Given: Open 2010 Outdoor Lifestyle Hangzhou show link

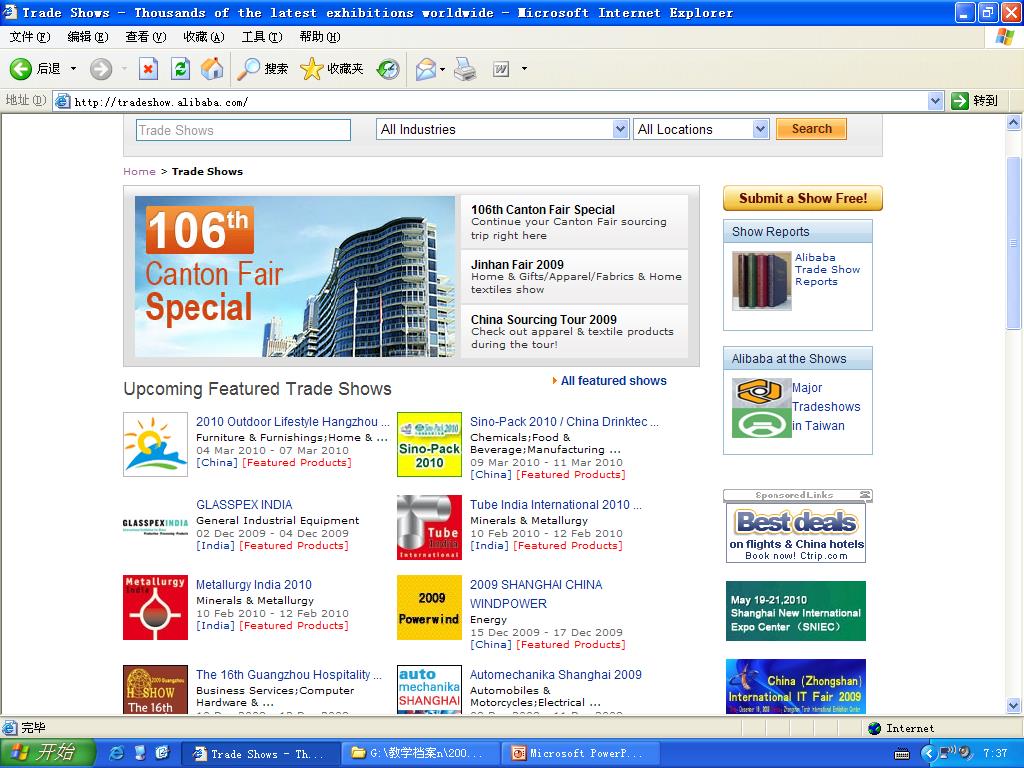Looking at the screenshot, I should 293,422.
